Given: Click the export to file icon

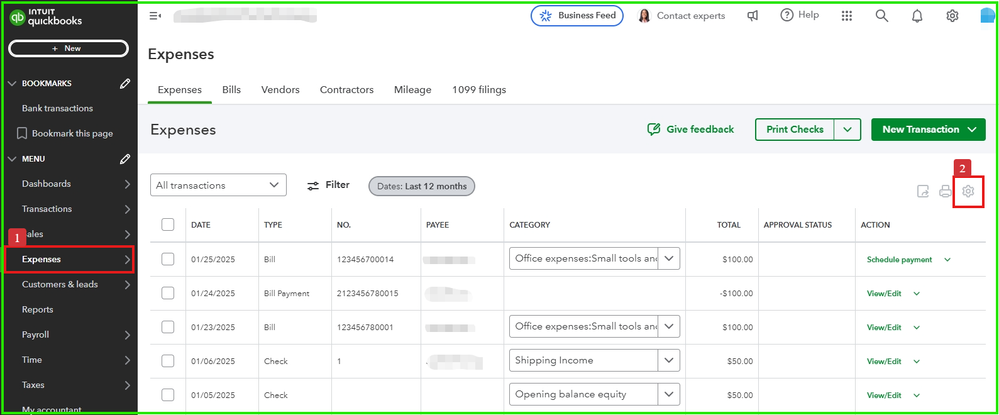Looking at the screenshot, I should pos(923,192).
